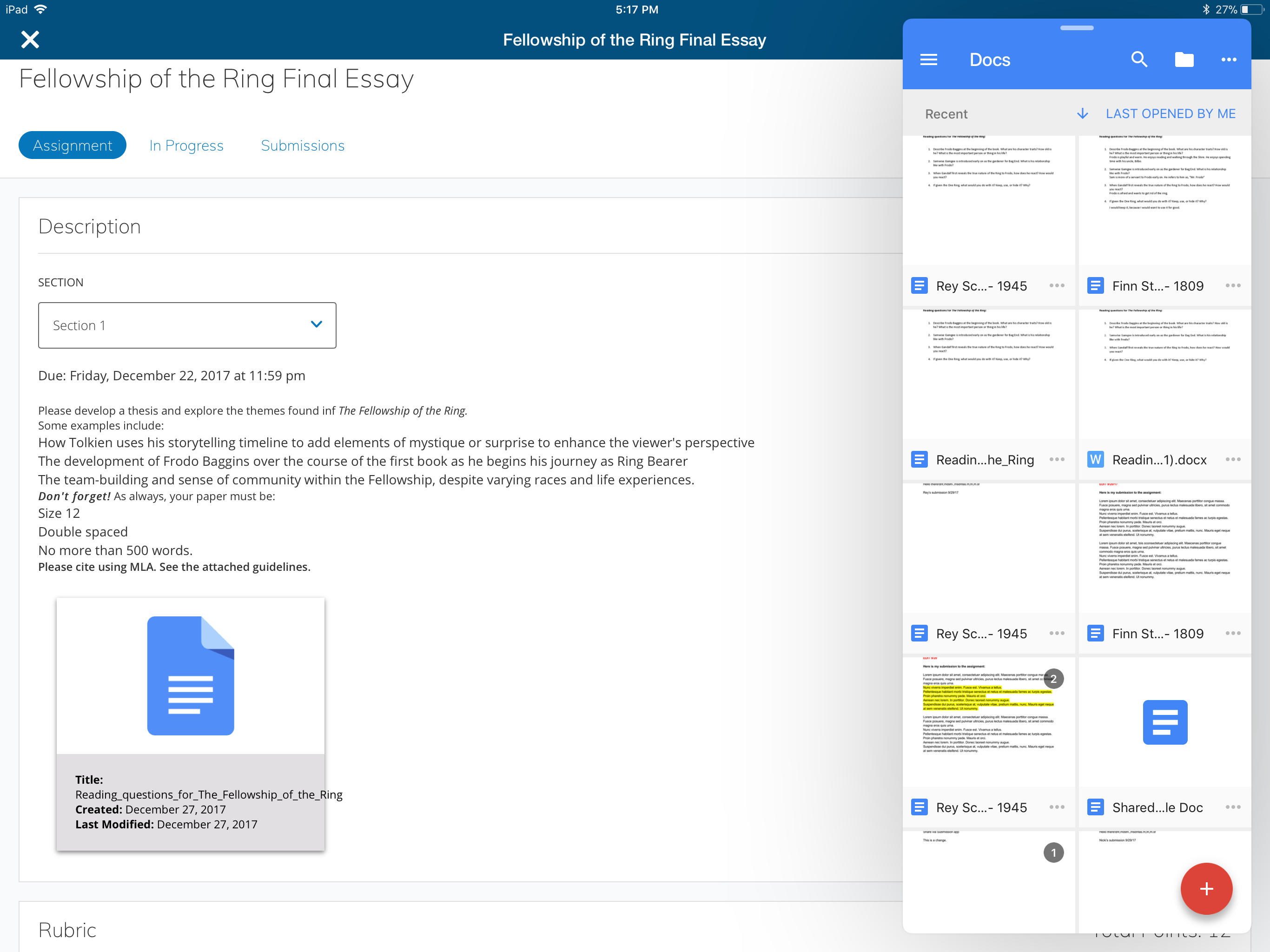Switch to the Submissions tab
The height and width of the screenshot is (952, 1270).
pos(303,146)
